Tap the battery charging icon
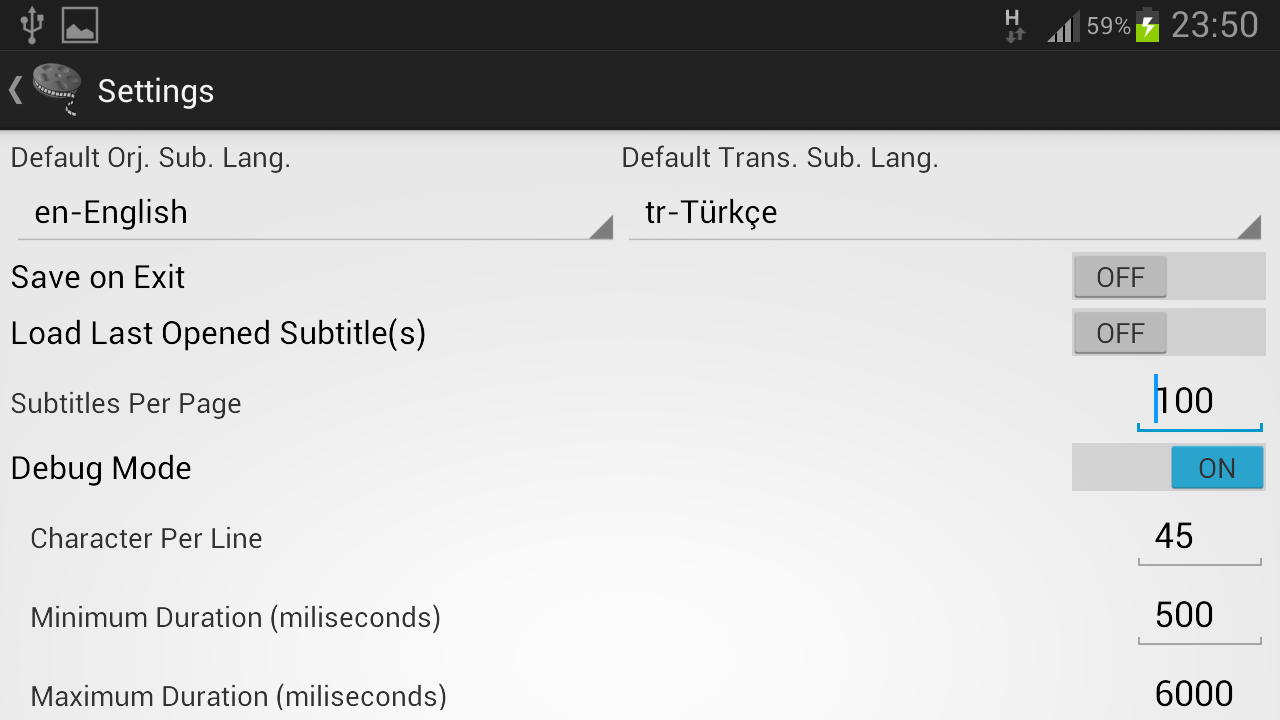Screen dimensions: 1280x720 [x=1147, y=25]
